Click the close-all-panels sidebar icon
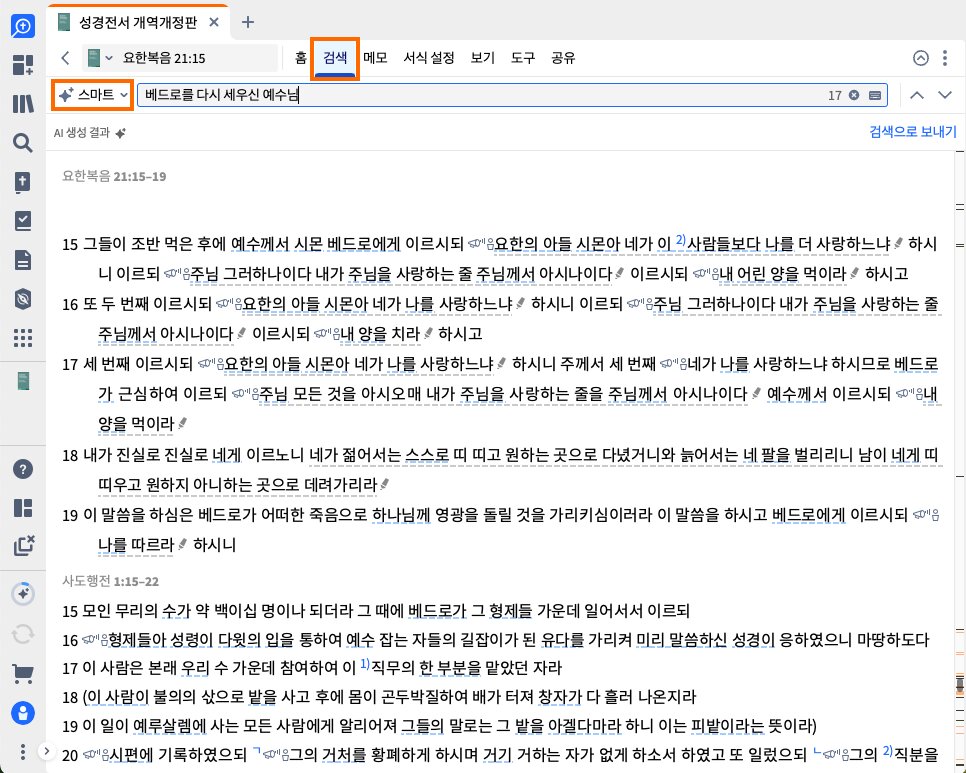966x773 pixels. 23,546
